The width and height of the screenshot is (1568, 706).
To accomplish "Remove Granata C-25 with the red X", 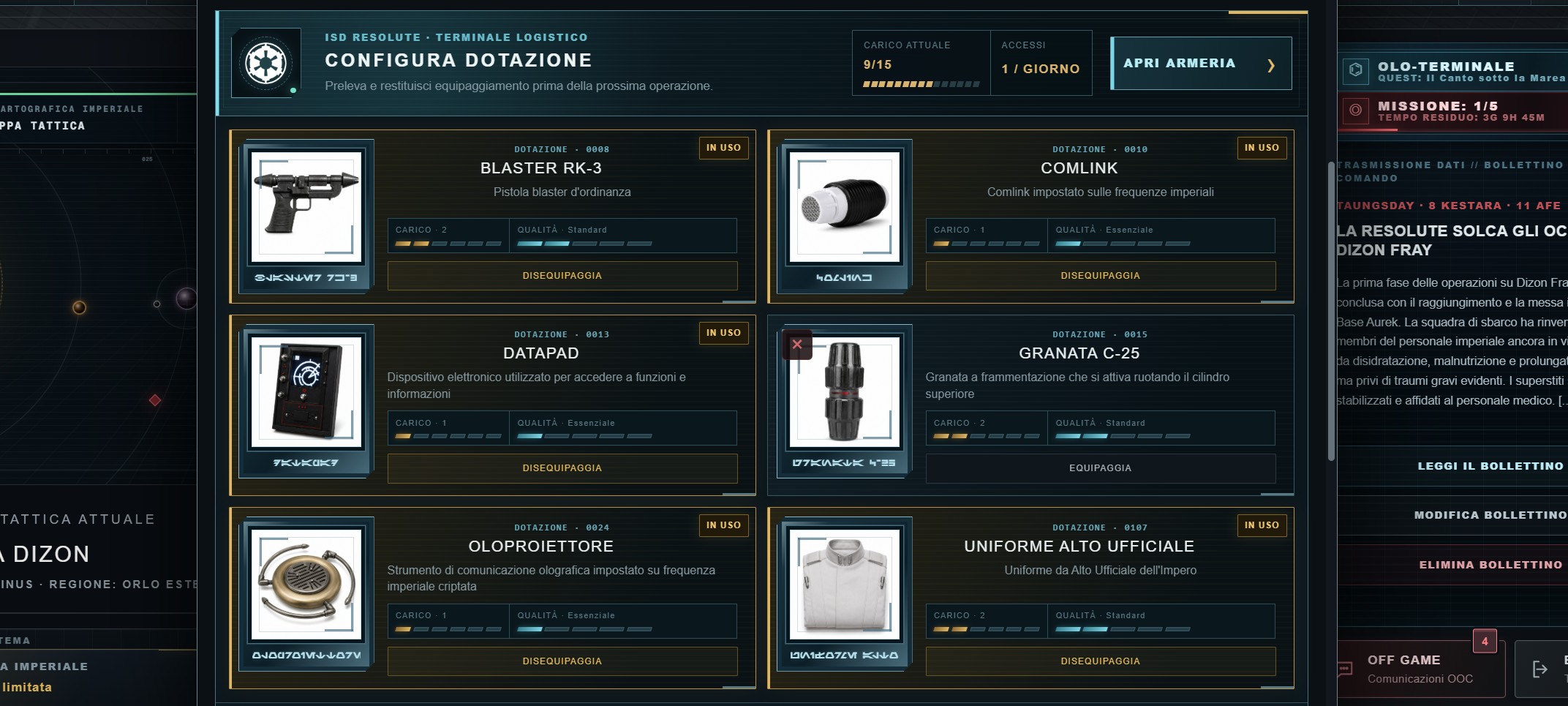I will (x=797, y=345).
